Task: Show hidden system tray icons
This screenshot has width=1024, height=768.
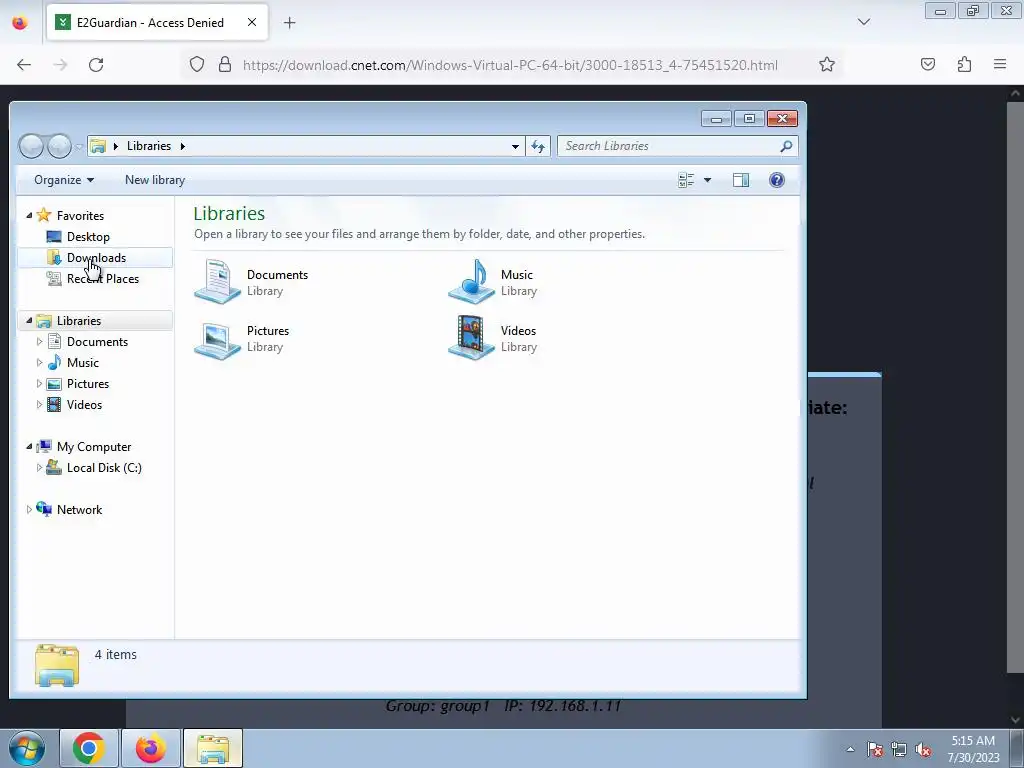Action: pyautogui.click(x=850, y=749)
